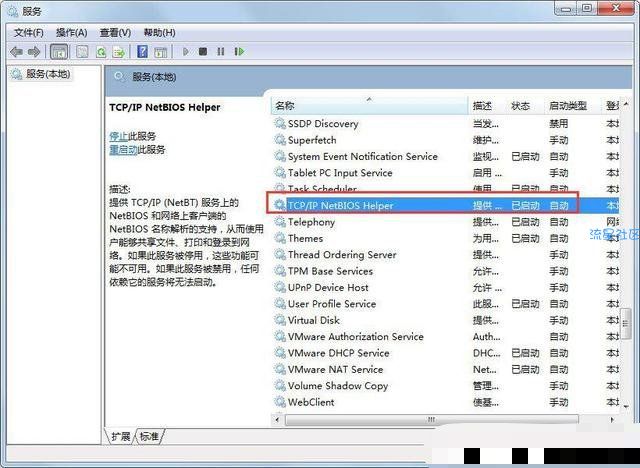Click the VMware NAT Service gear icon
640x468 pixels.
[x=280, y=369]
